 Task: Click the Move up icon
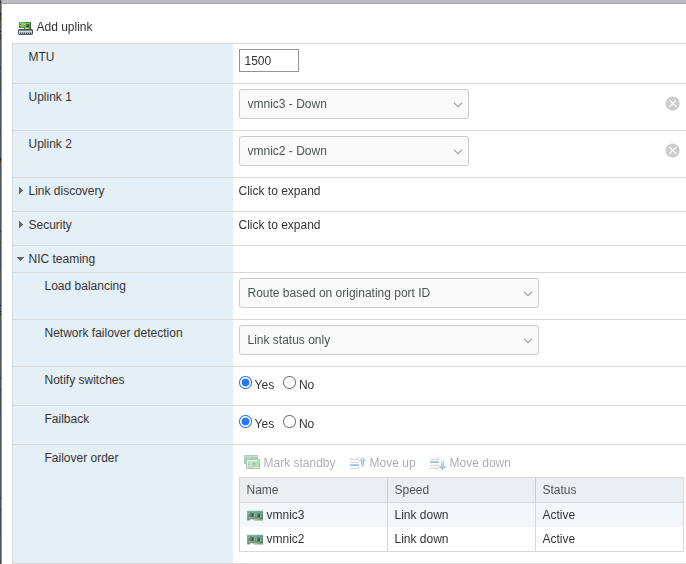tap(357, 463)
